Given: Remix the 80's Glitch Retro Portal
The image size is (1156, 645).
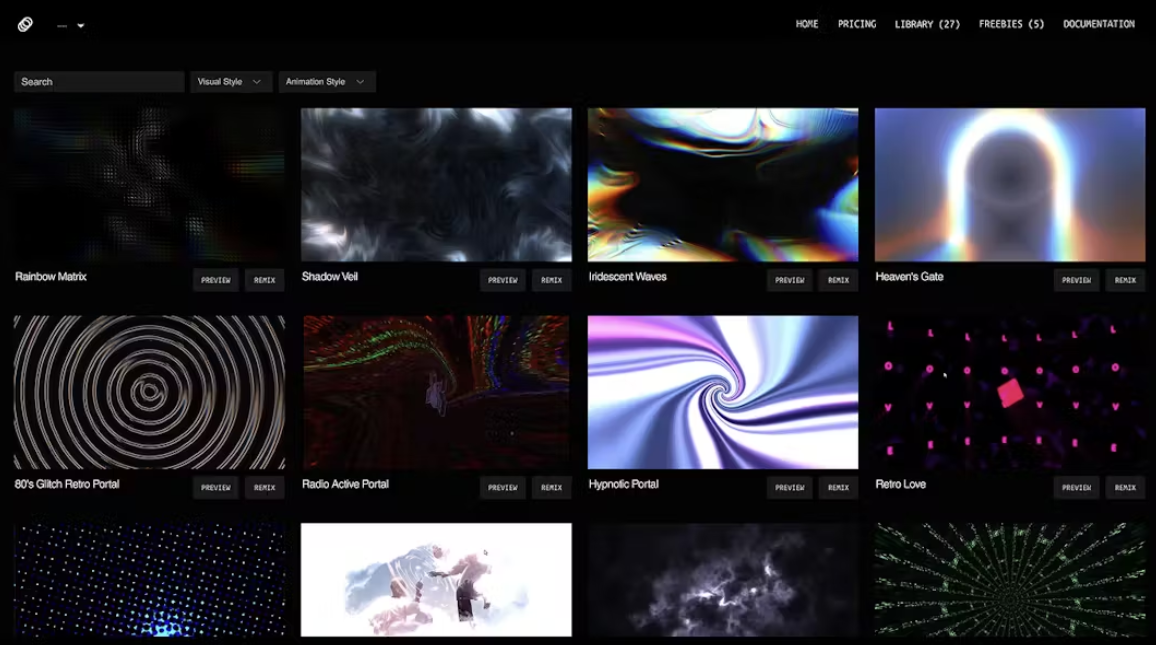Looking at the screenshot, I should (x=265, y=487).
